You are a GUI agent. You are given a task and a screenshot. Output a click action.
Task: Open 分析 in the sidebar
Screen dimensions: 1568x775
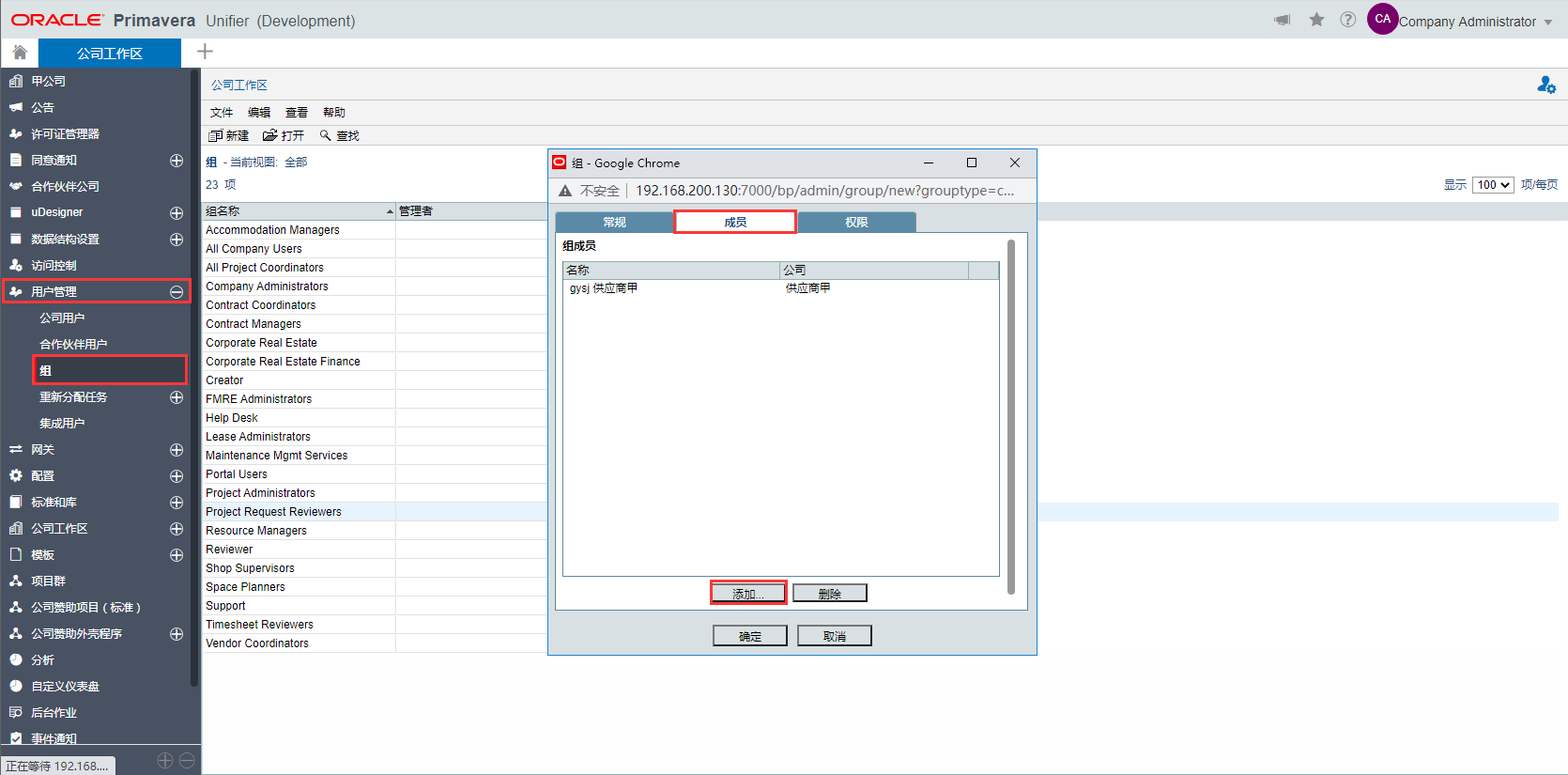42,660
